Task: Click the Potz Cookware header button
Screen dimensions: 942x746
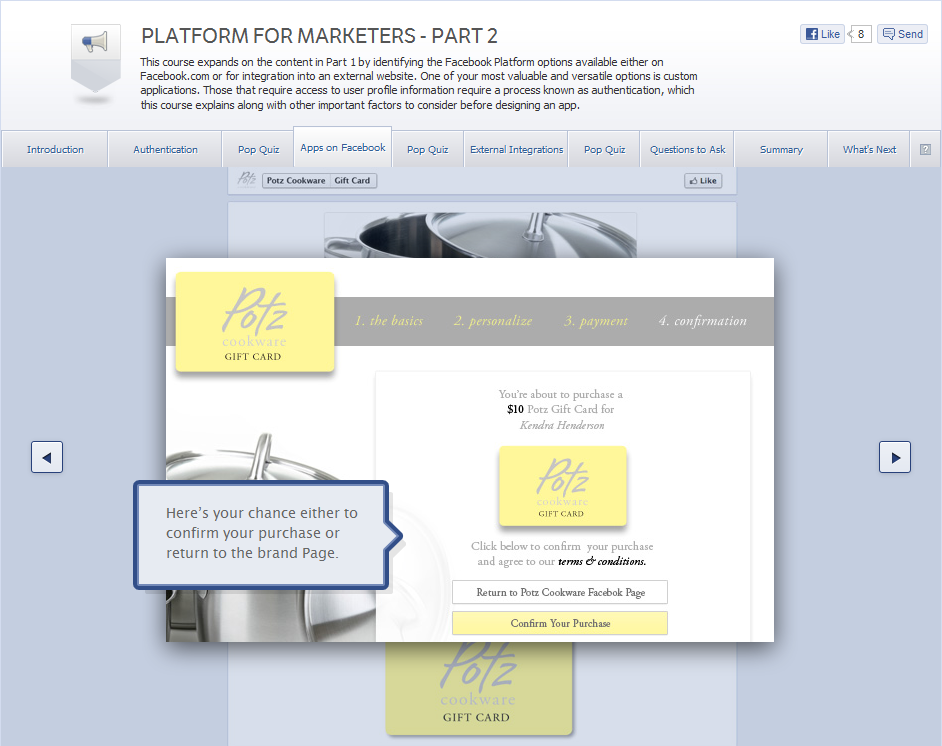Action: click(296, 181)
